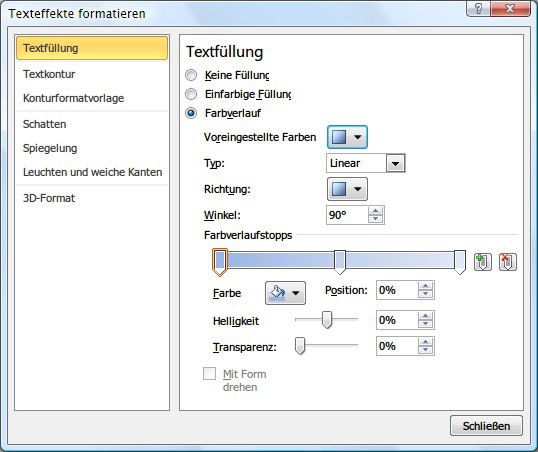Decrease the Position value with down arrow
This screenshot has width=538, height=452.
click(425, 294)
